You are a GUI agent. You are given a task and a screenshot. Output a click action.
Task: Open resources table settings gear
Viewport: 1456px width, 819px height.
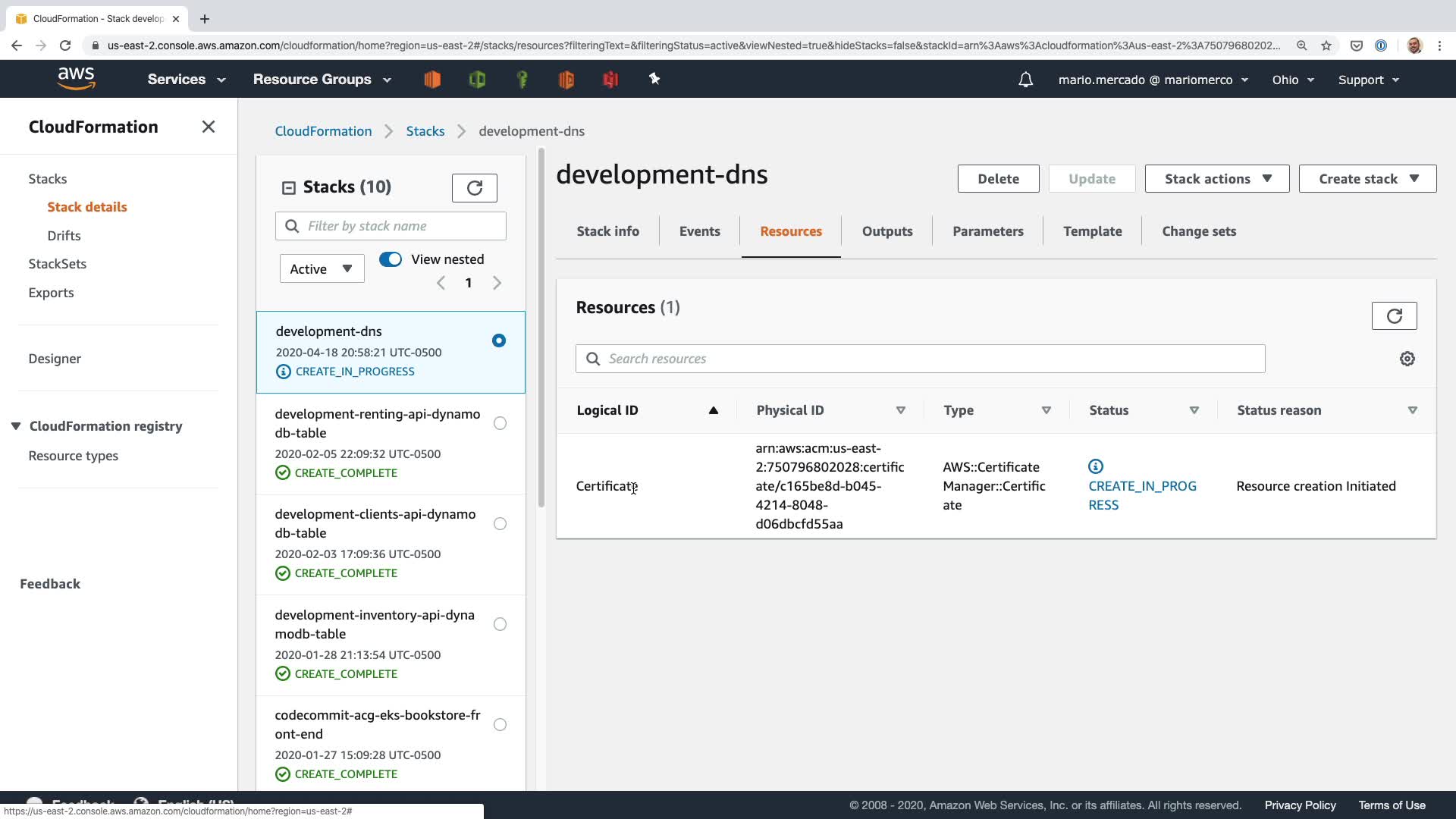click(x=1407, y=359)
